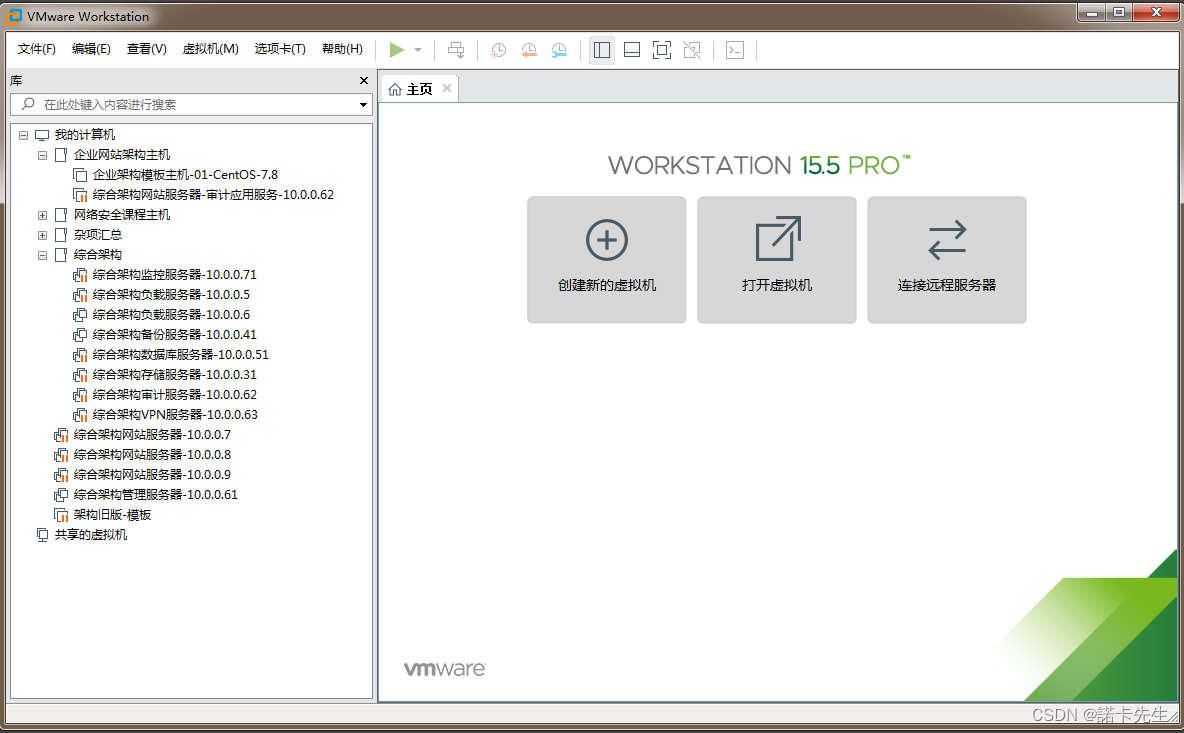1184x733 pixels.
Task: Click the green power on (play) button
Action: 396,50
